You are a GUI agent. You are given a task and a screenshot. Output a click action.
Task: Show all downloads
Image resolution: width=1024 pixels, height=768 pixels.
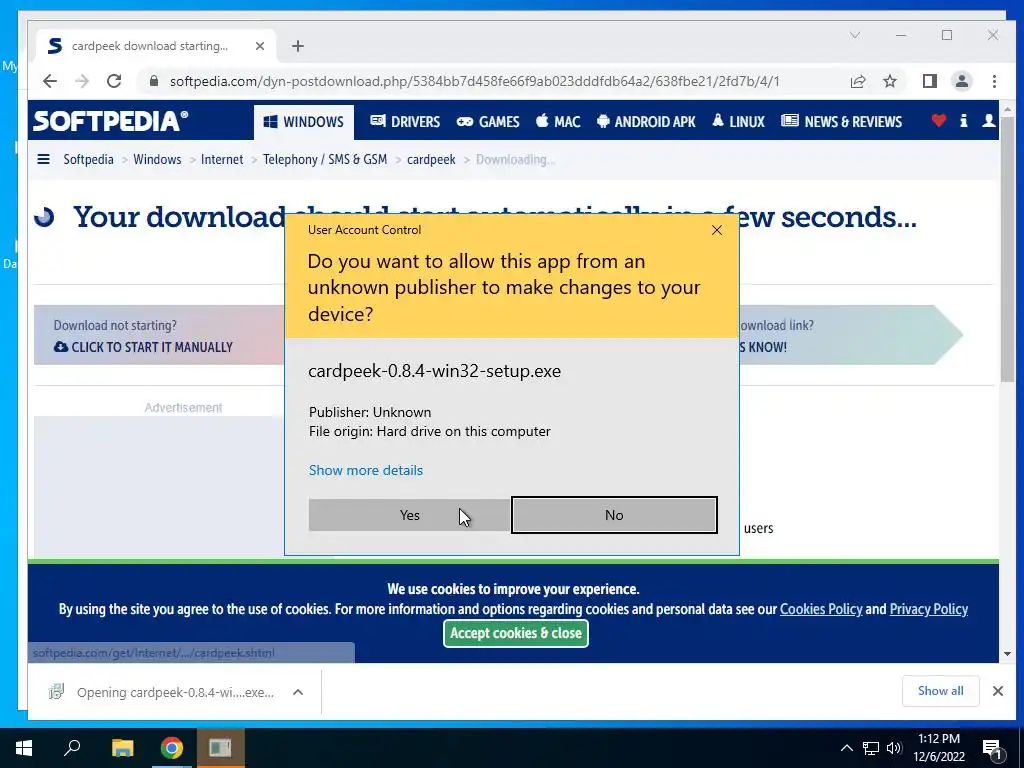pos(940,691)
